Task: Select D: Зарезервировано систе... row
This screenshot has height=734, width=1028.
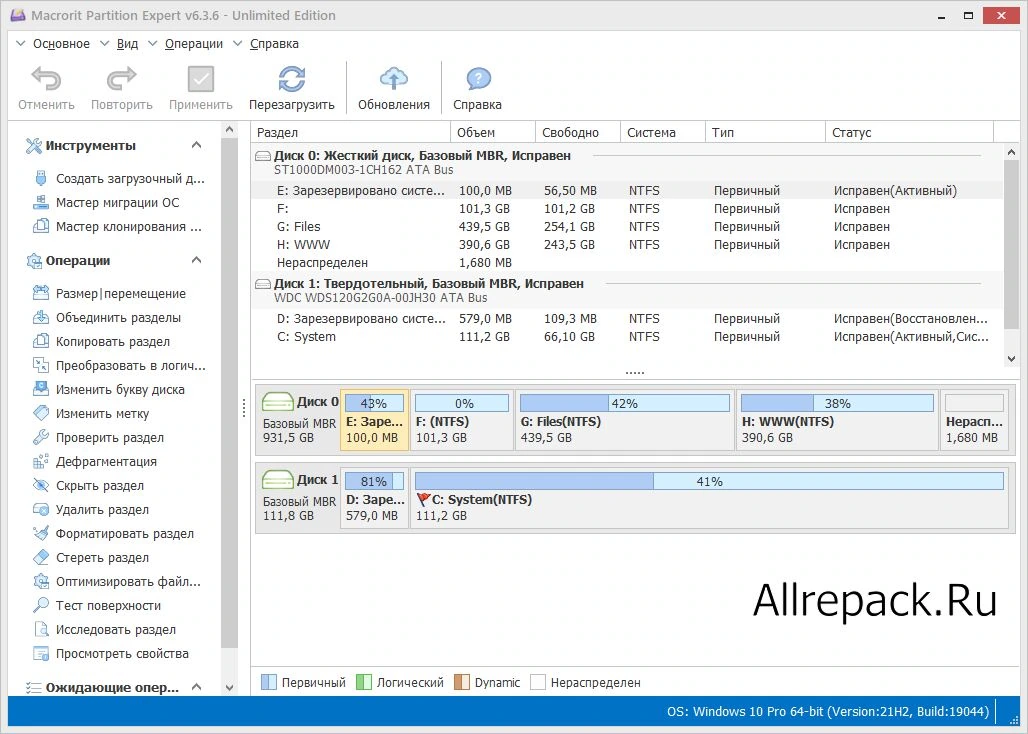Action: (627, 319)
